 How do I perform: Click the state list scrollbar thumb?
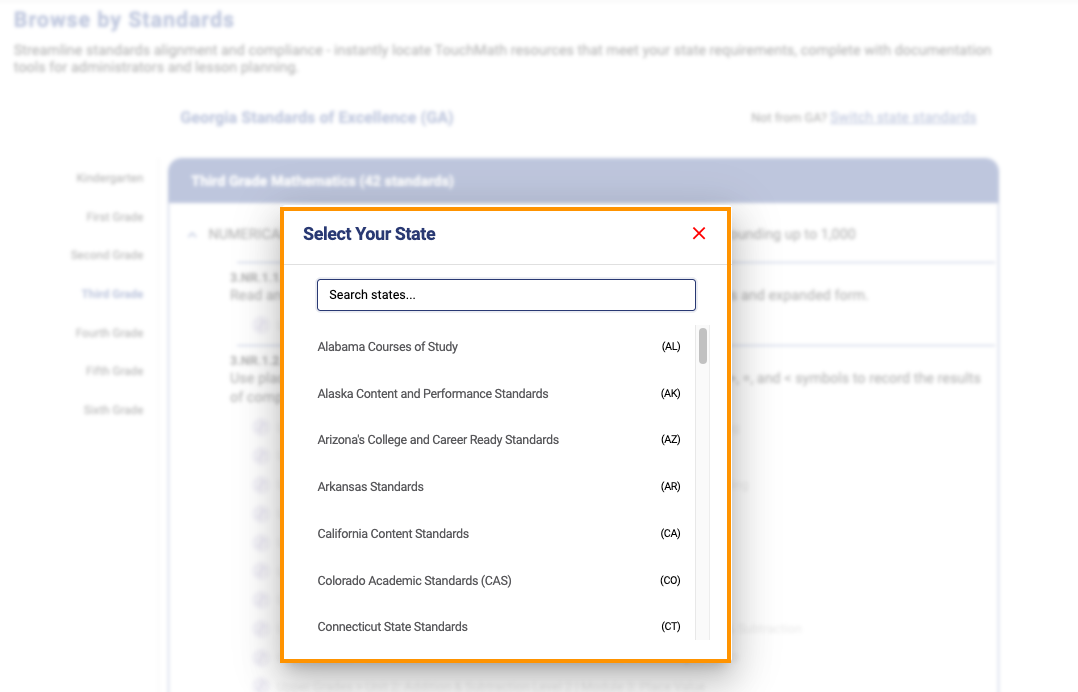(x=703, y=346)
